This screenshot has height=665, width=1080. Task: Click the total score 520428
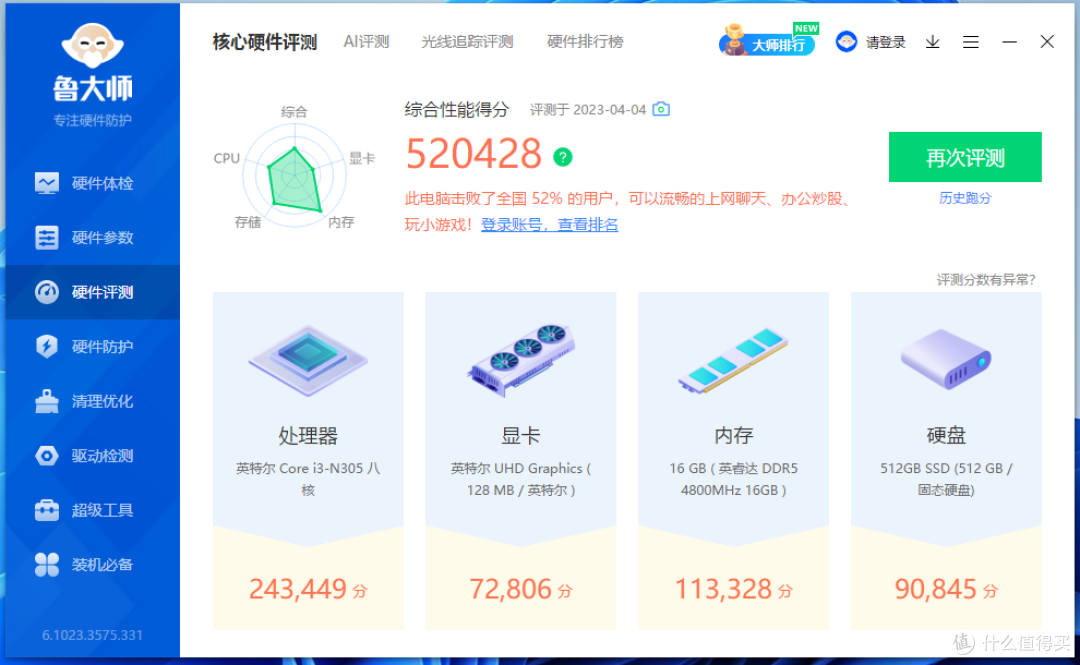tap(473, 153)
